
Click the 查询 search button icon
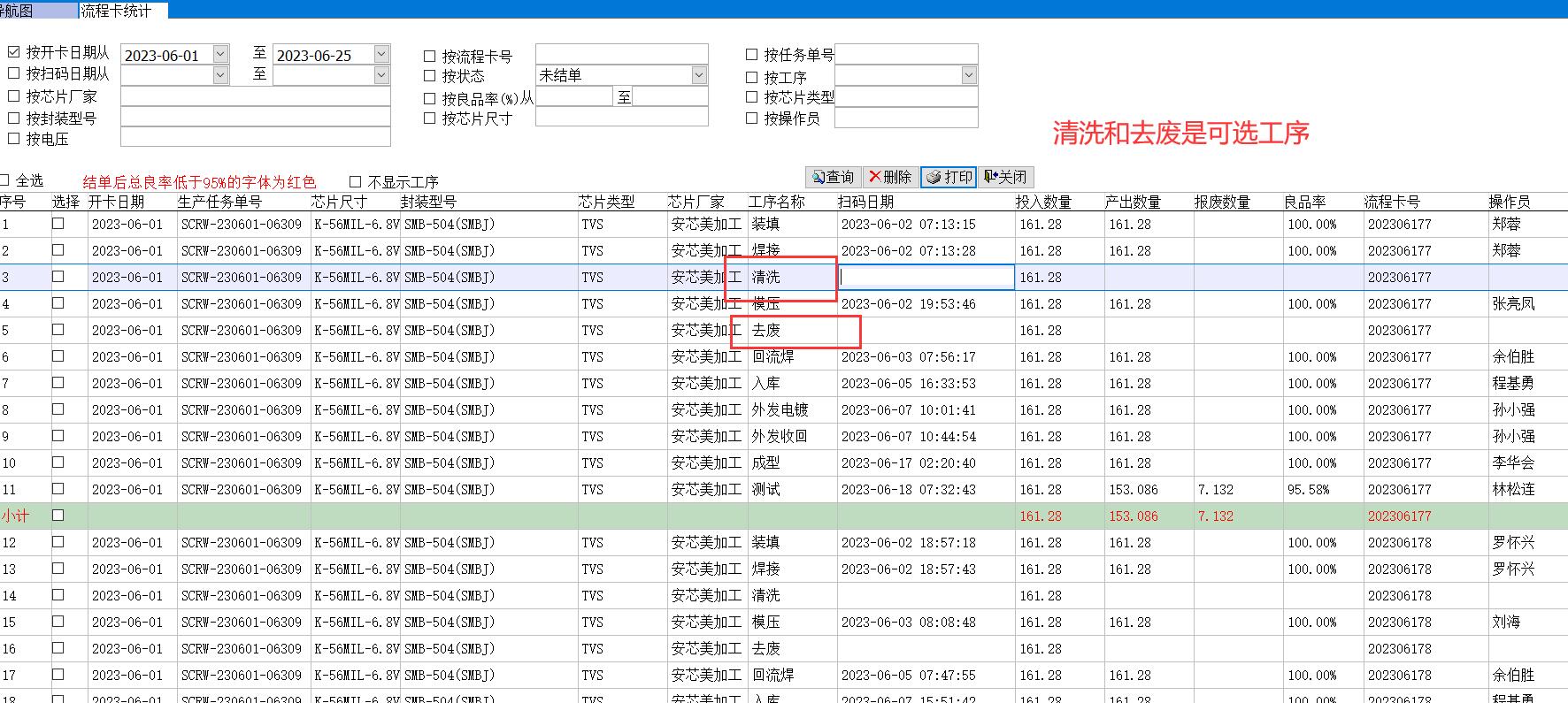point(819,177)
